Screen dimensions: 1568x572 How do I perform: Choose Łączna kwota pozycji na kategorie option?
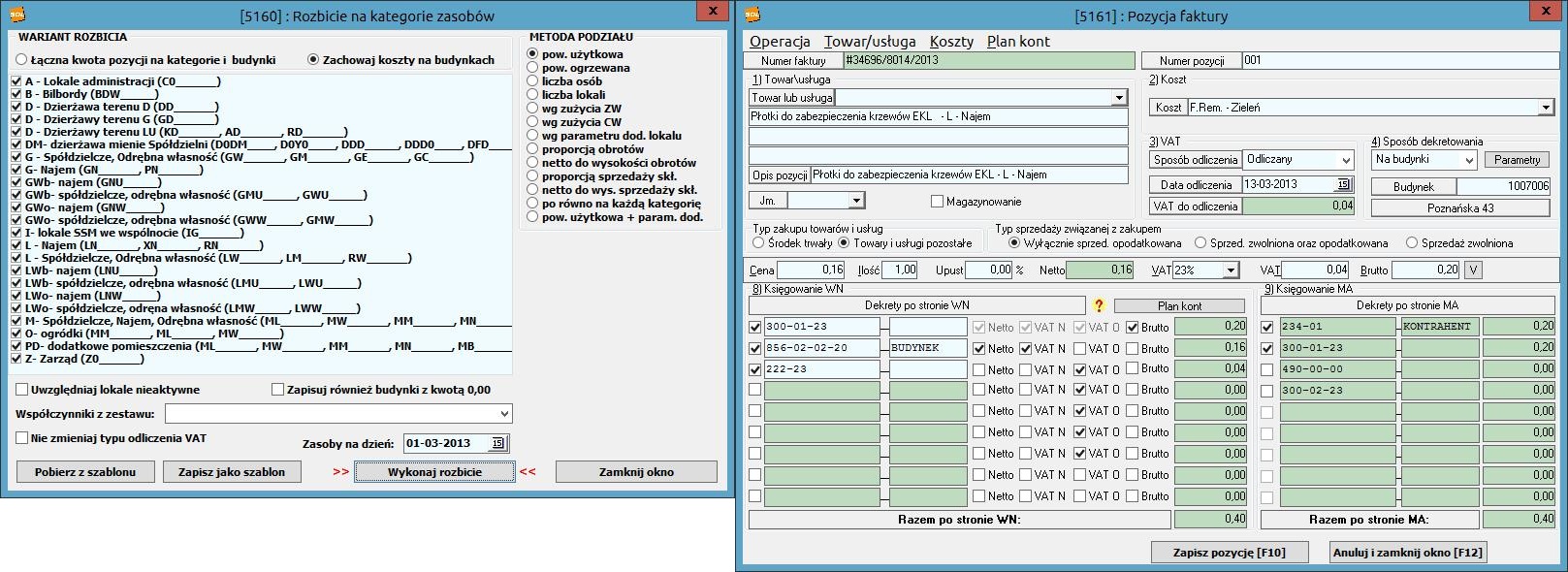point(22,60)
